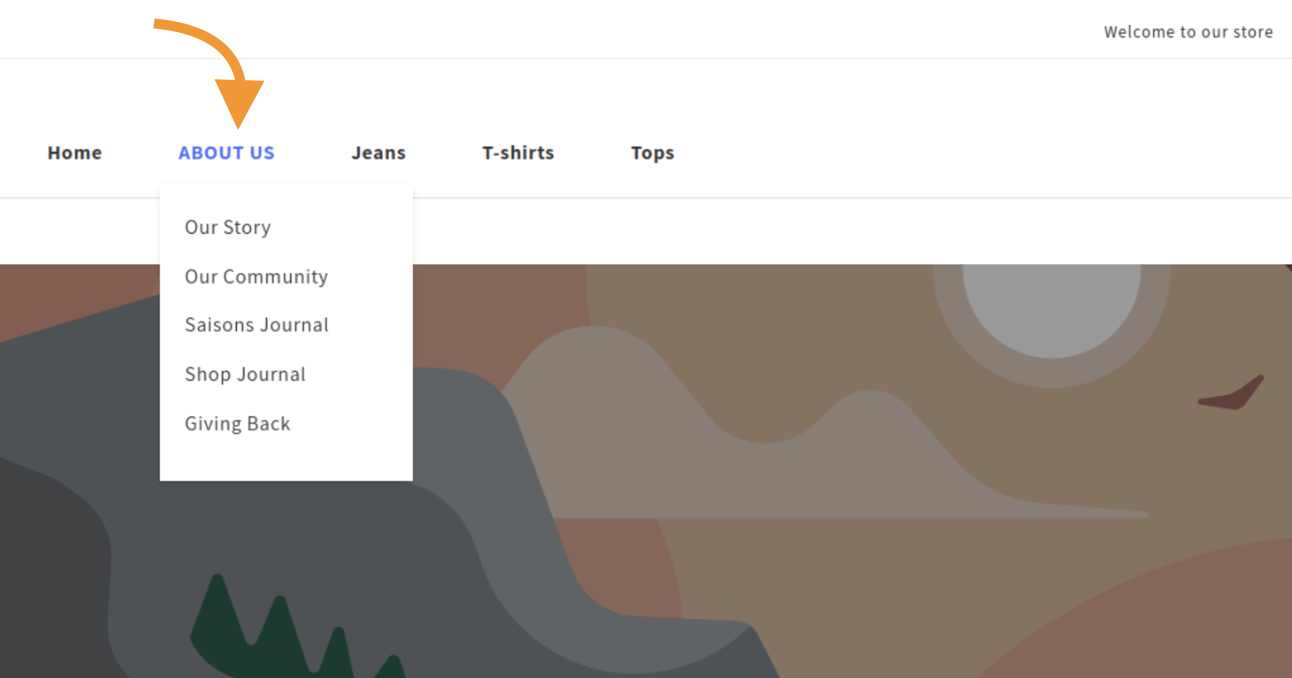The width and height of the screenshot is (1292, 678).
Task: Select the Tops category
Action: (x=652, y=153)
